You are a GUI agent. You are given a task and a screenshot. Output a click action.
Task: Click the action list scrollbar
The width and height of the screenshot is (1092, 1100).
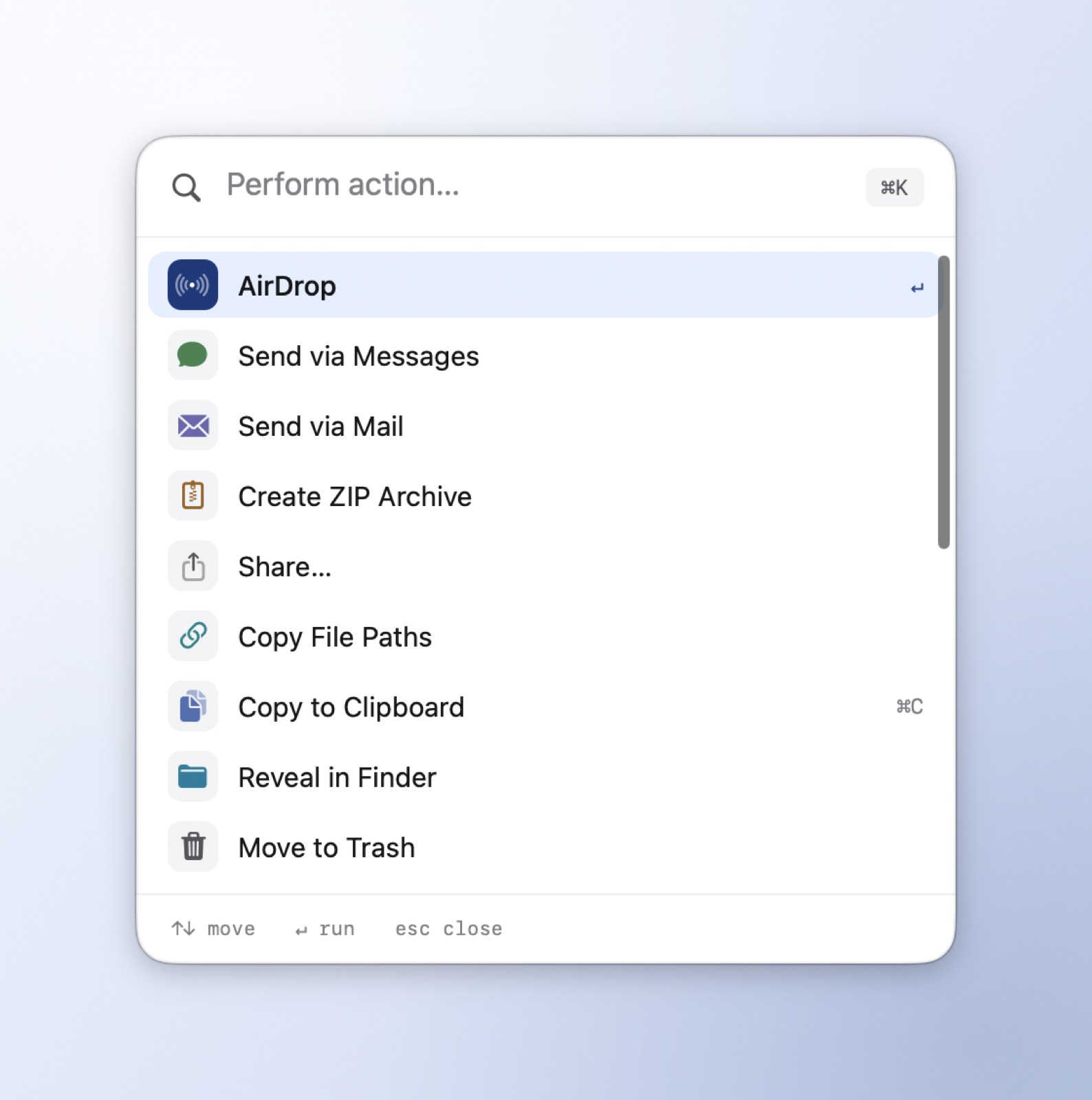943,402
